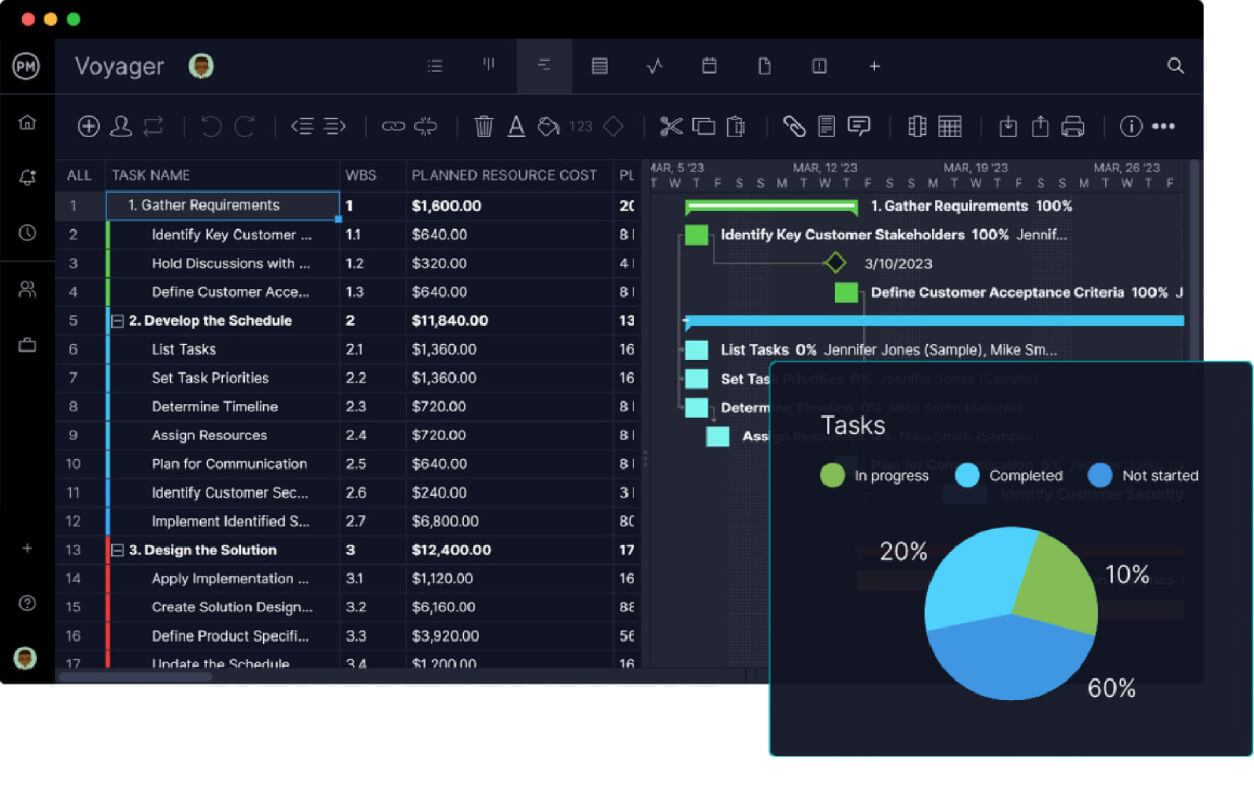Click the link tasks chain icon
Screen dimensions: 1254x800
click(394, 126)
